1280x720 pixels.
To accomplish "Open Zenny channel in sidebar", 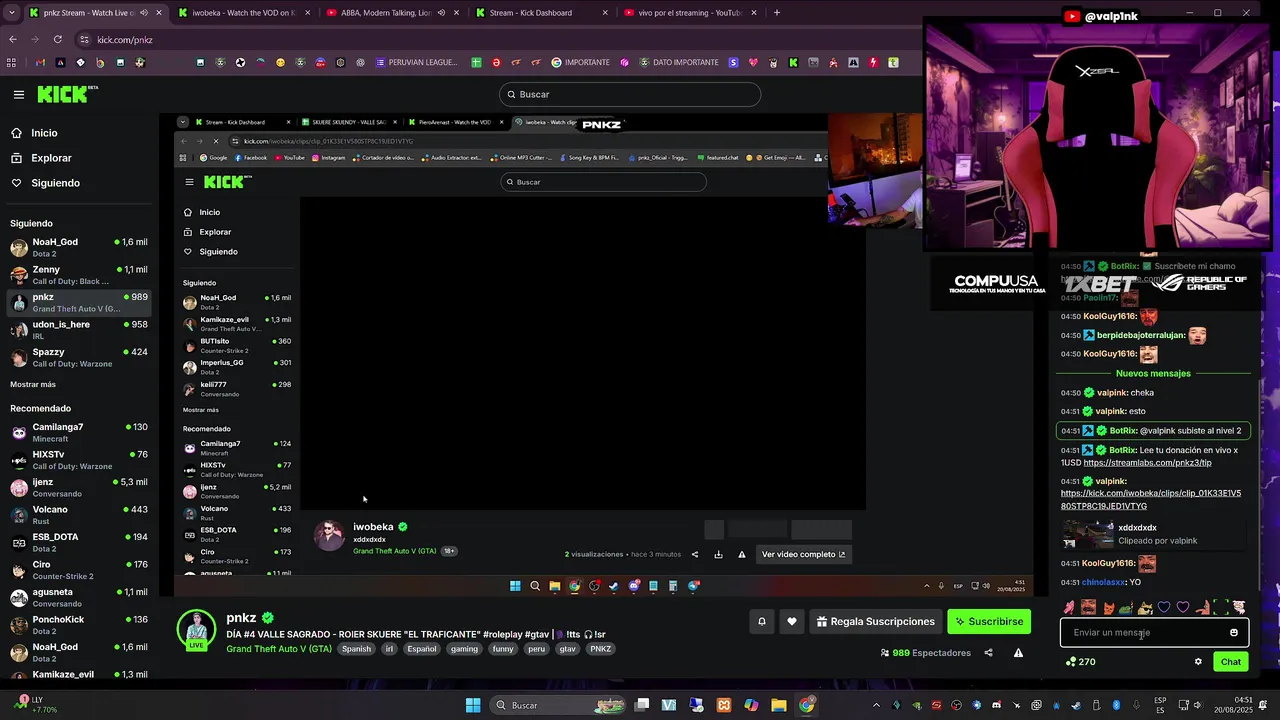I will pos(80,275).
